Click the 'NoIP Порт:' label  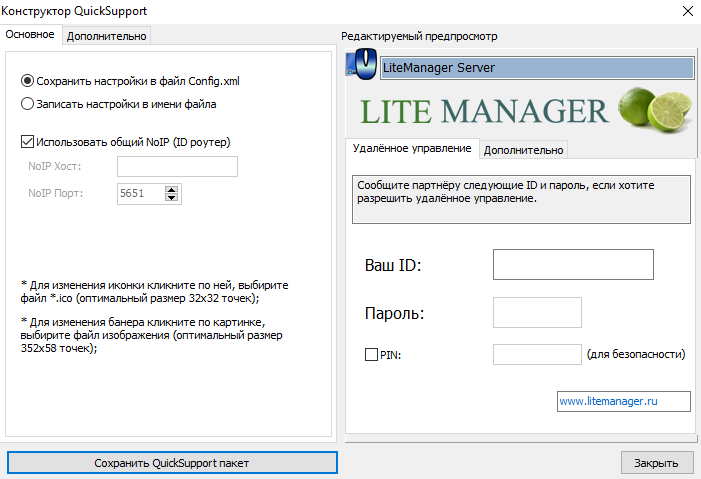pyautogui.click(x=55, y=193)
